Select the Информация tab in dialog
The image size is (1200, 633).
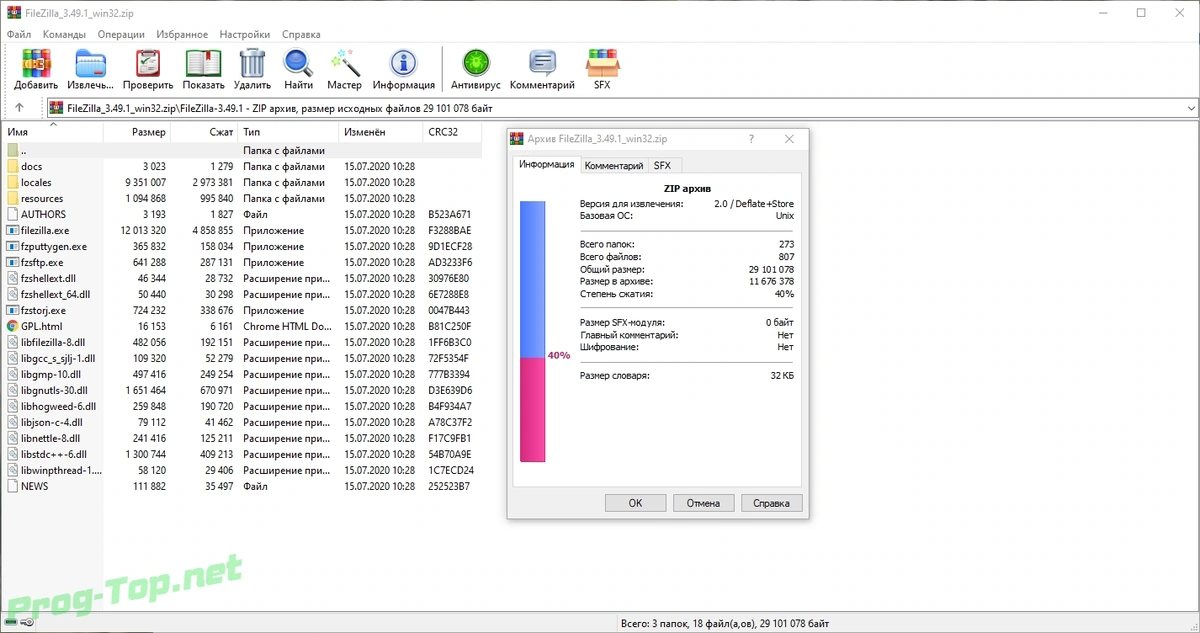tap(546, 164)
